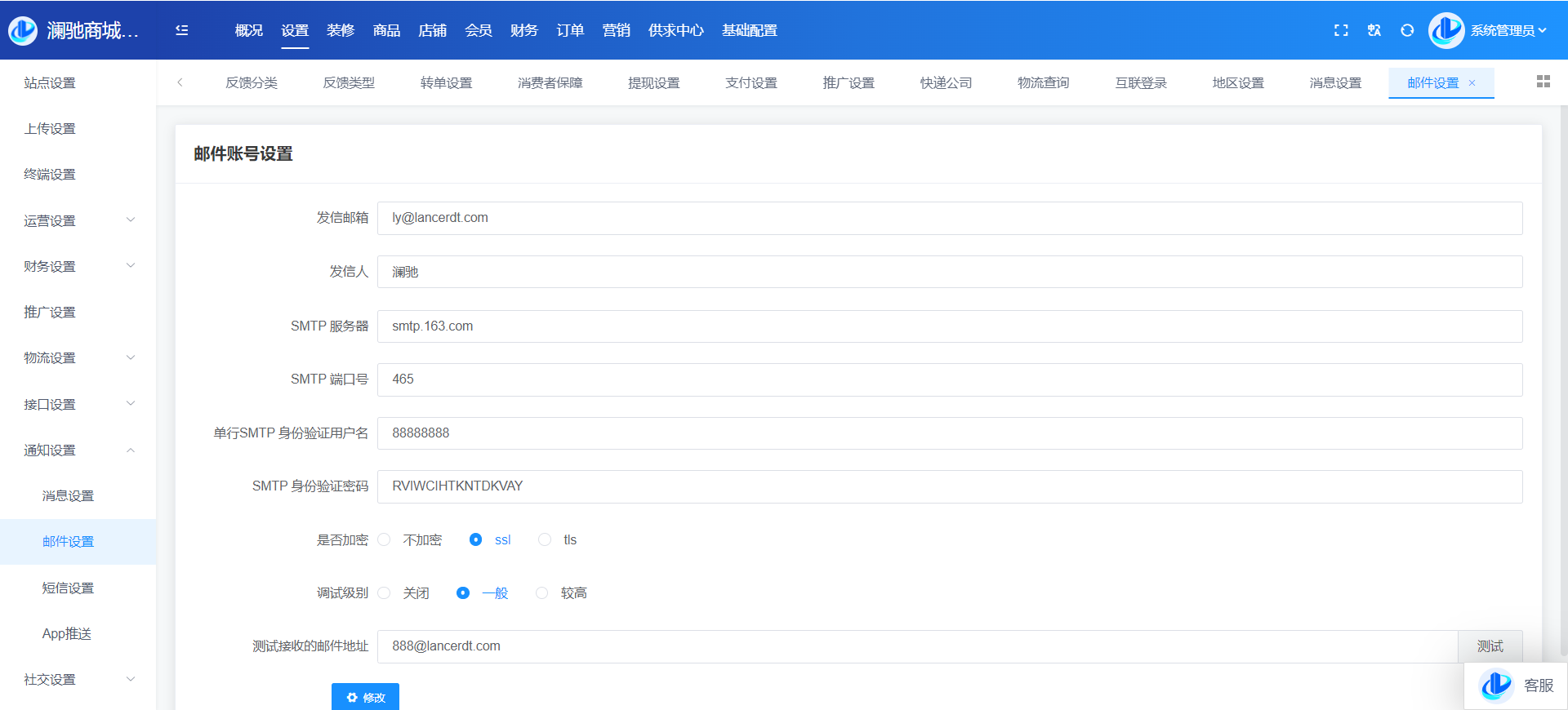1568x710 pixels.
Task: Click the SMTP 服务器 input field
Action: [949, 326]
